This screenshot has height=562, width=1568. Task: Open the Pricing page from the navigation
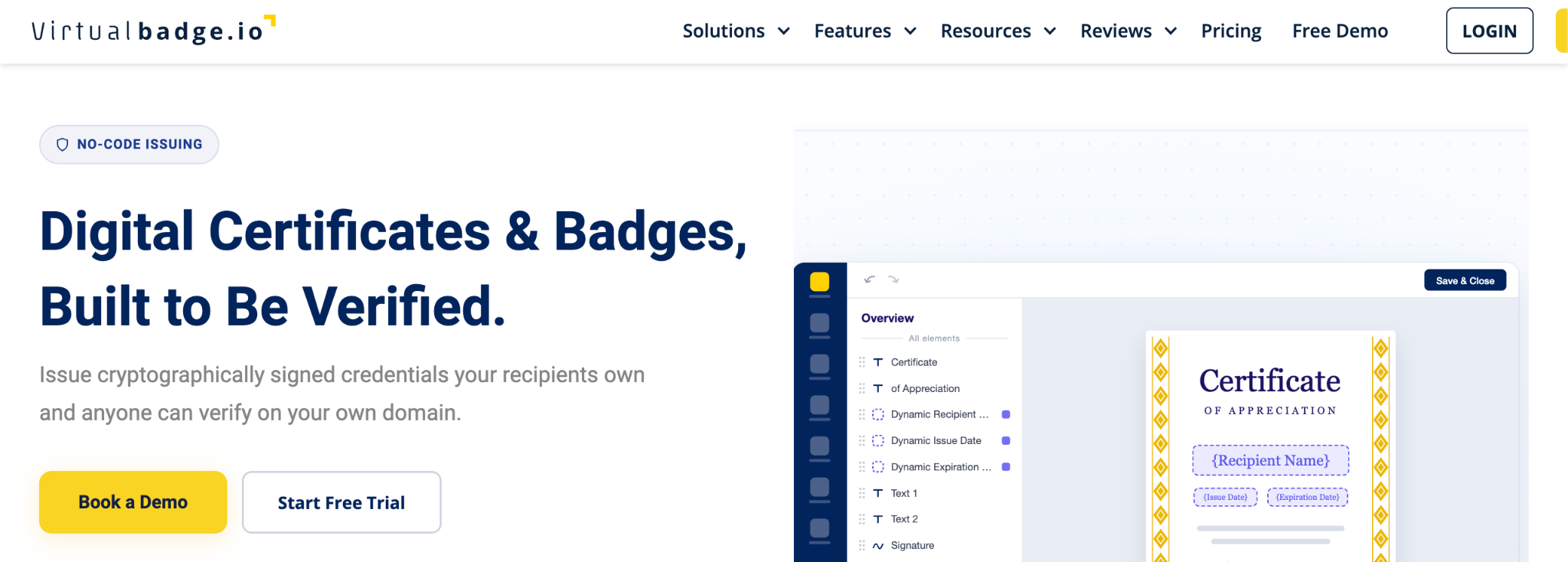1231,31
